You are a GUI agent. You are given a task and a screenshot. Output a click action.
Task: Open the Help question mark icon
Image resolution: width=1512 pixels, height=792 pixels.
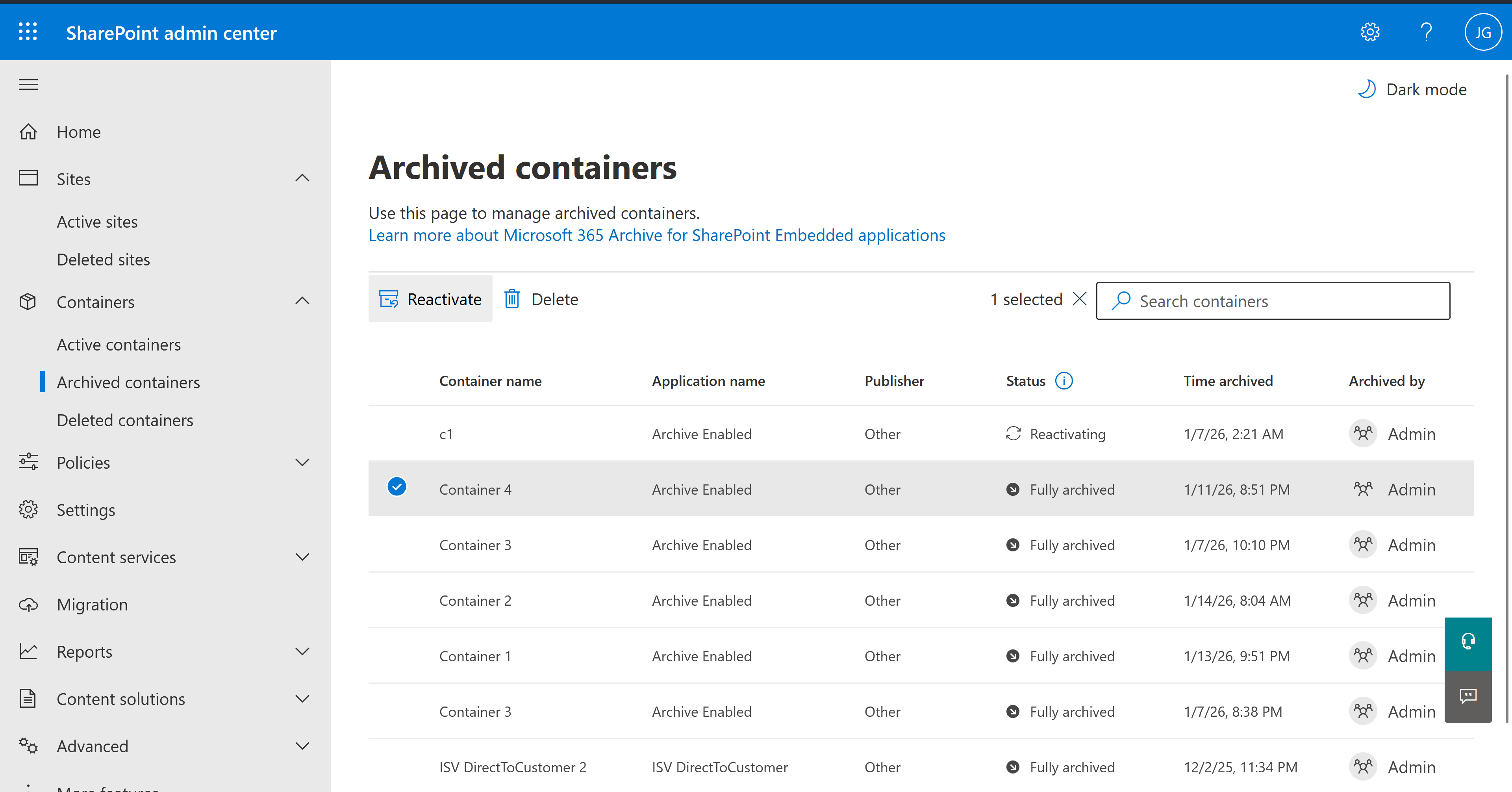point(1426,32)
